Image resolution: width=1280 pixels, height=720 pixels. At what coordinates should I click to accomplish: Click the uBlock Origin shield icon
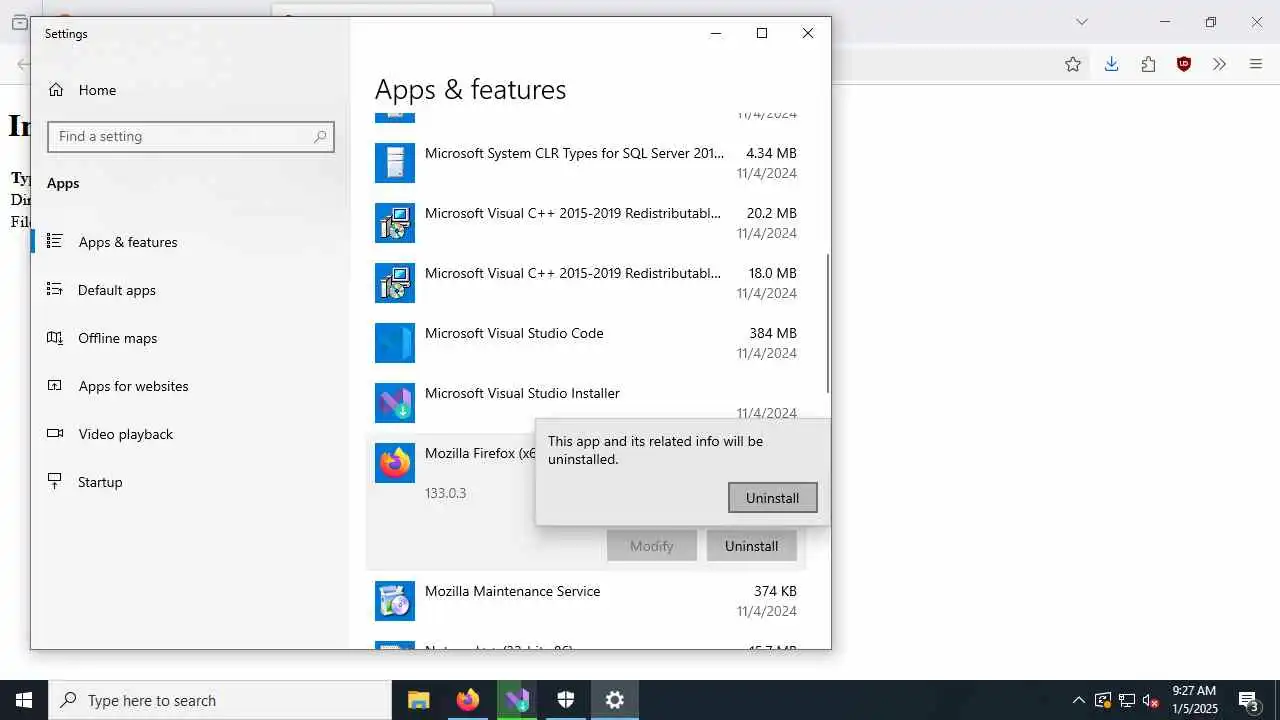[x=1184, y=64]
